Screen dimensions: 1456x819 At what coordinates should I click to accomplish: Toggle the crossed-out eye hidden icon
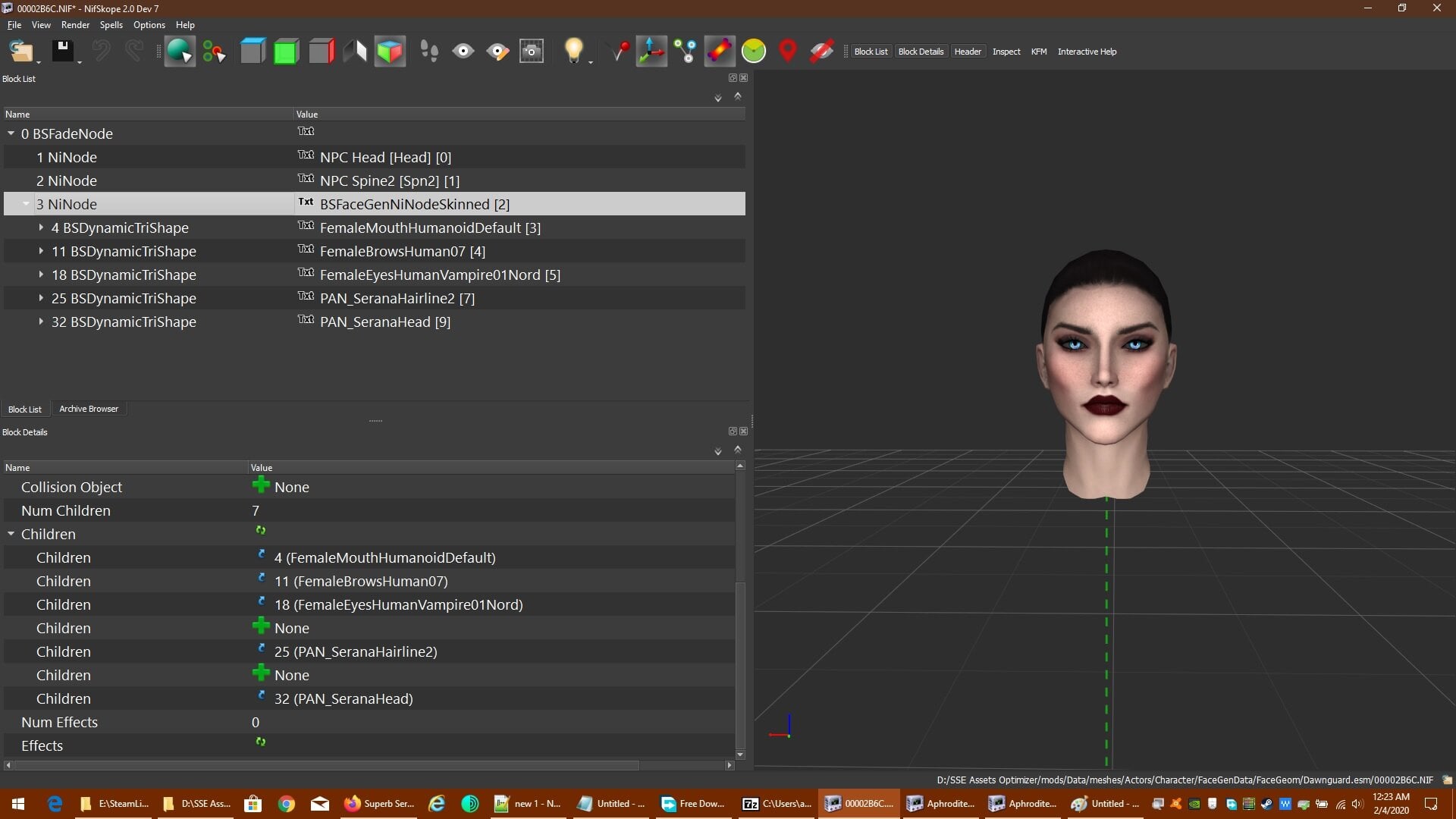822,51
